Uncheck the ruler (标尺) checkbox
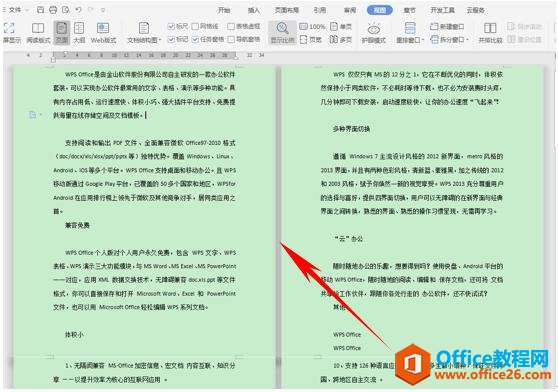The height and width of the screenshot is (392, 558). click(171, 26)
